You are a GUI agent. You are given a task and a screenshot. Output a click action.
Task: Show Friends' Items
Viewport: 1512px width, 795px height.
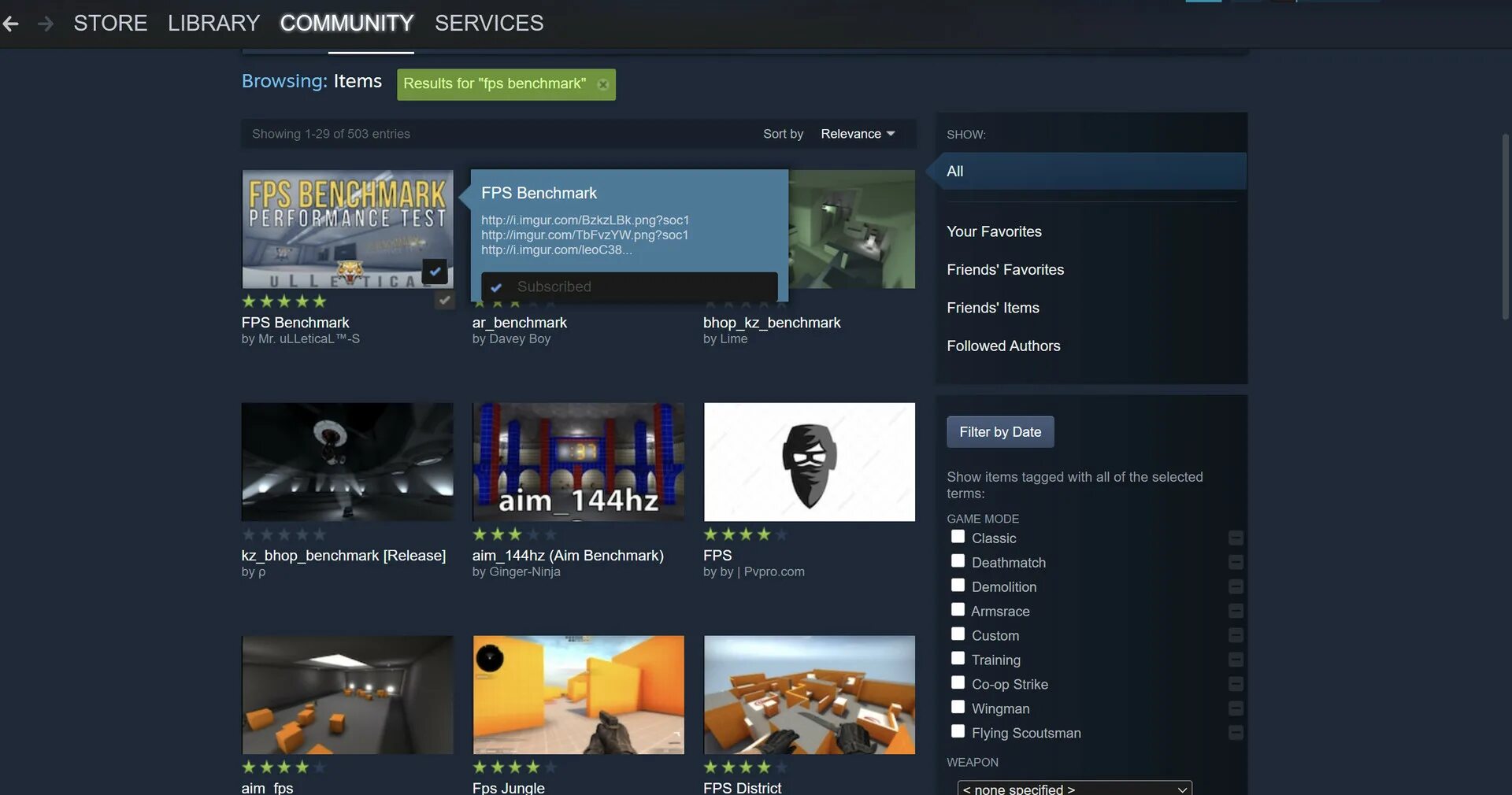[992, 308]
